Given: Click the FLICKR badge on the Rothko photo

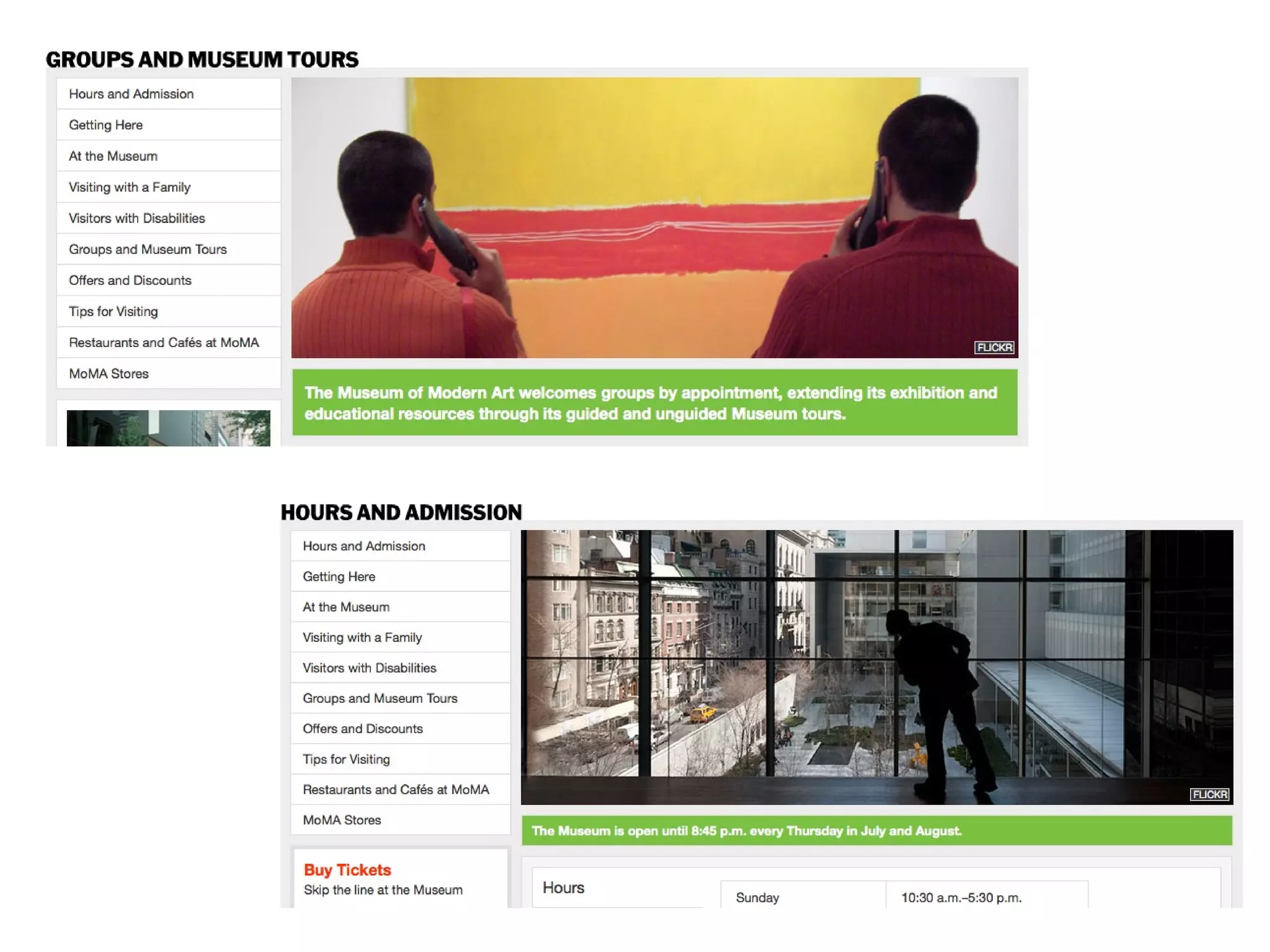Looking at the screenshot, I should pyautogui.click(x=994, y=347).
